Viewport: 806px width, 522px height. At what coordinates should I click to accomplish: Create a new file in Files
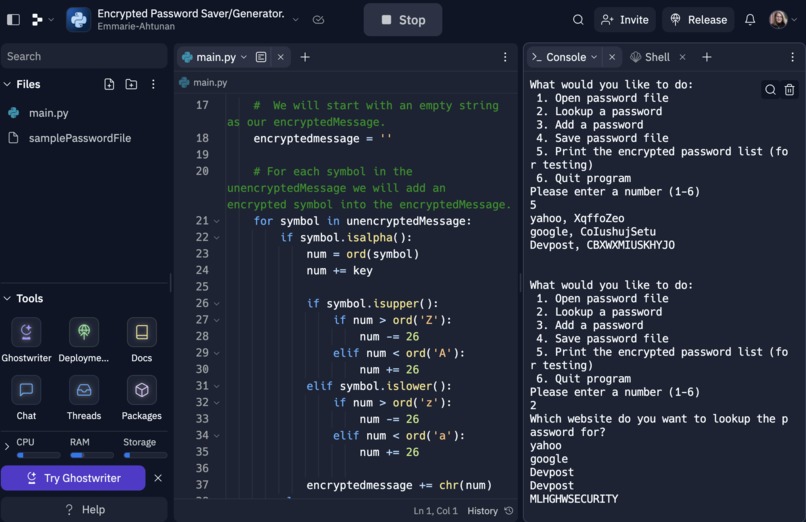click(x=109, y=84)
